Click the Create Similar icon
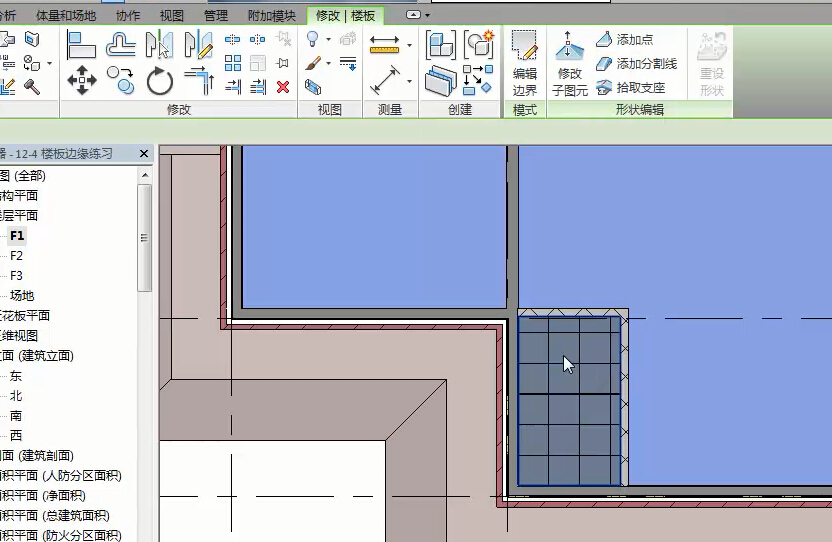The image size is (832, 542). (479, 44)
